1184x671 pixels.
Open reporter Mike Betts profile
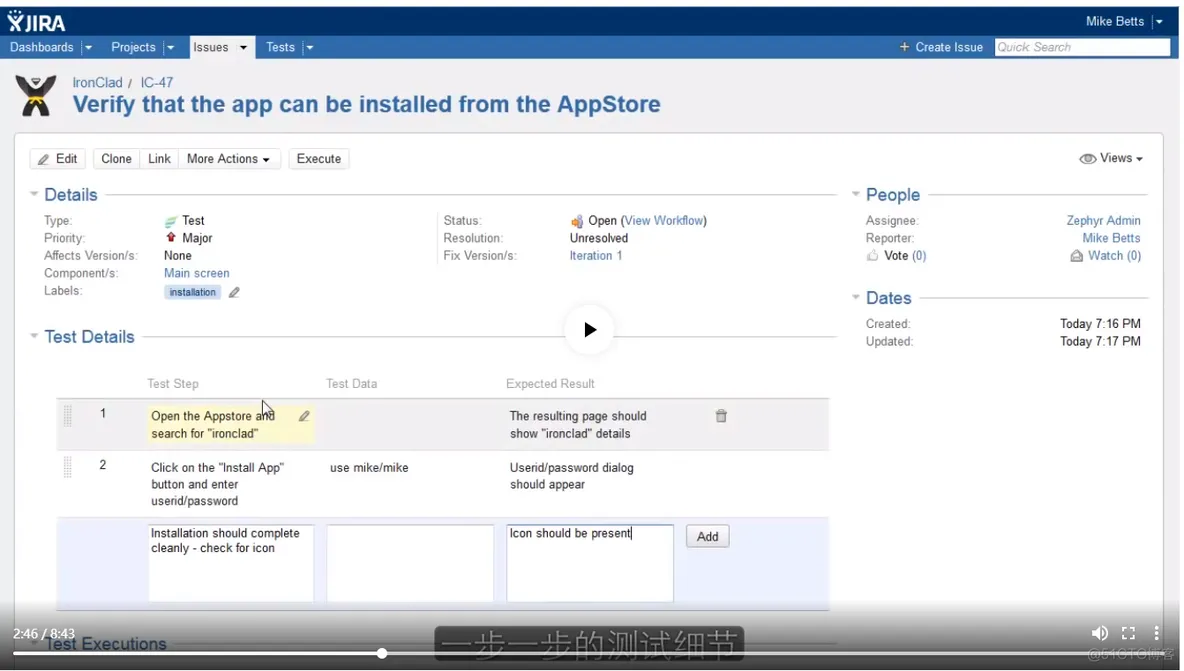pyautogui.click(x=1111, y=239)
